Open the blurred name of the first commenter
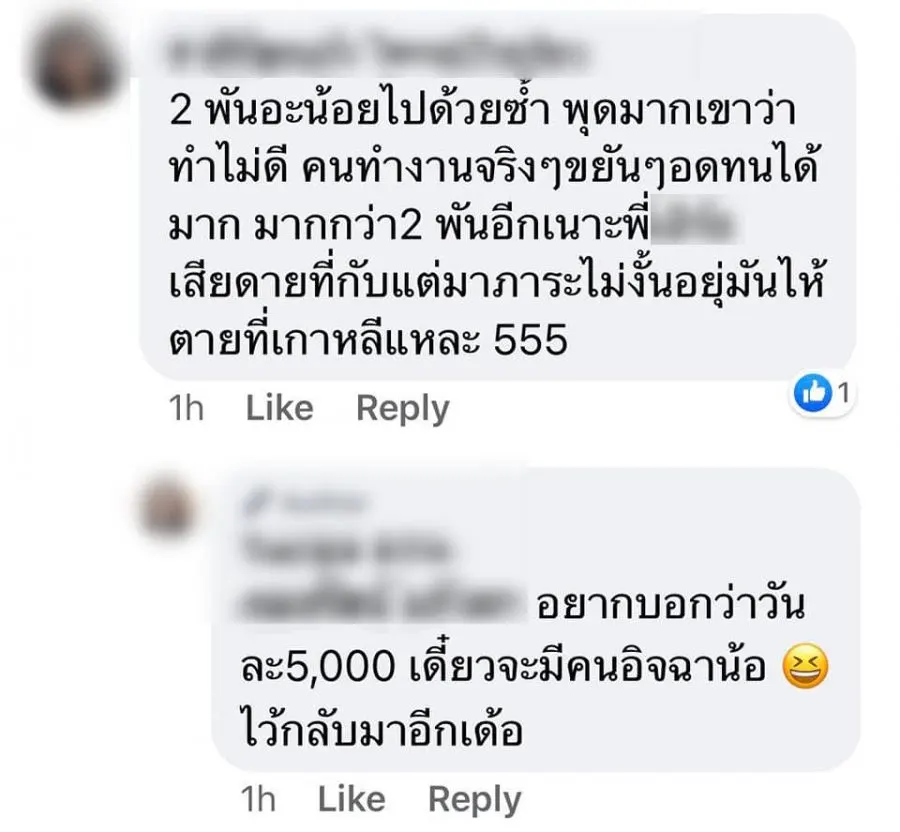 (378, 53)
